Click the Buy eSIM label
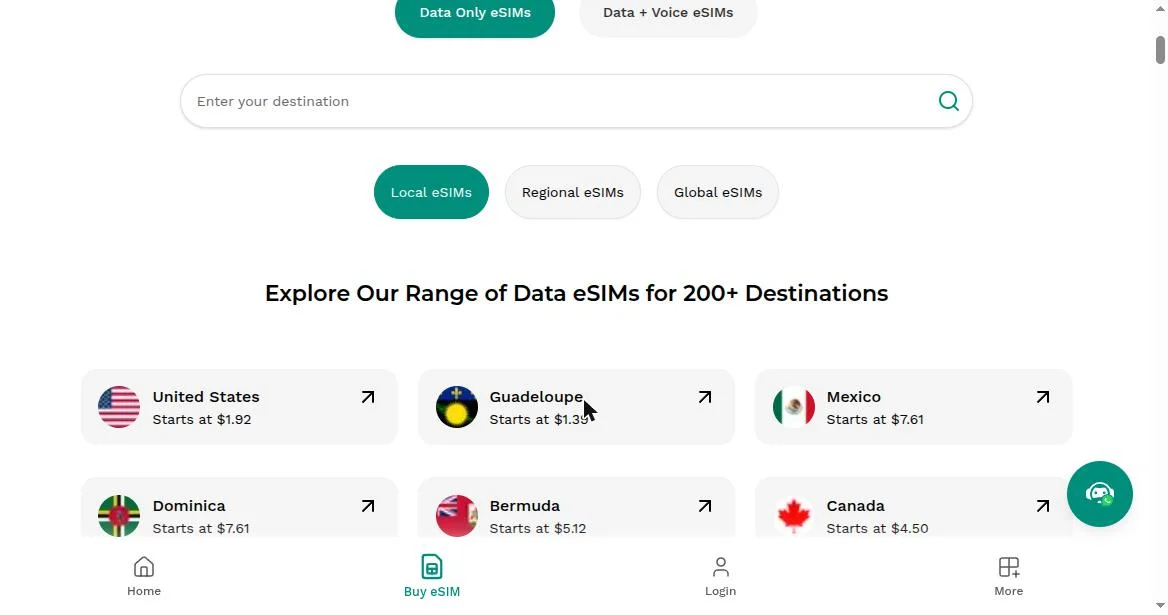This screenshot has height=615, width=1168. point(432,592)
